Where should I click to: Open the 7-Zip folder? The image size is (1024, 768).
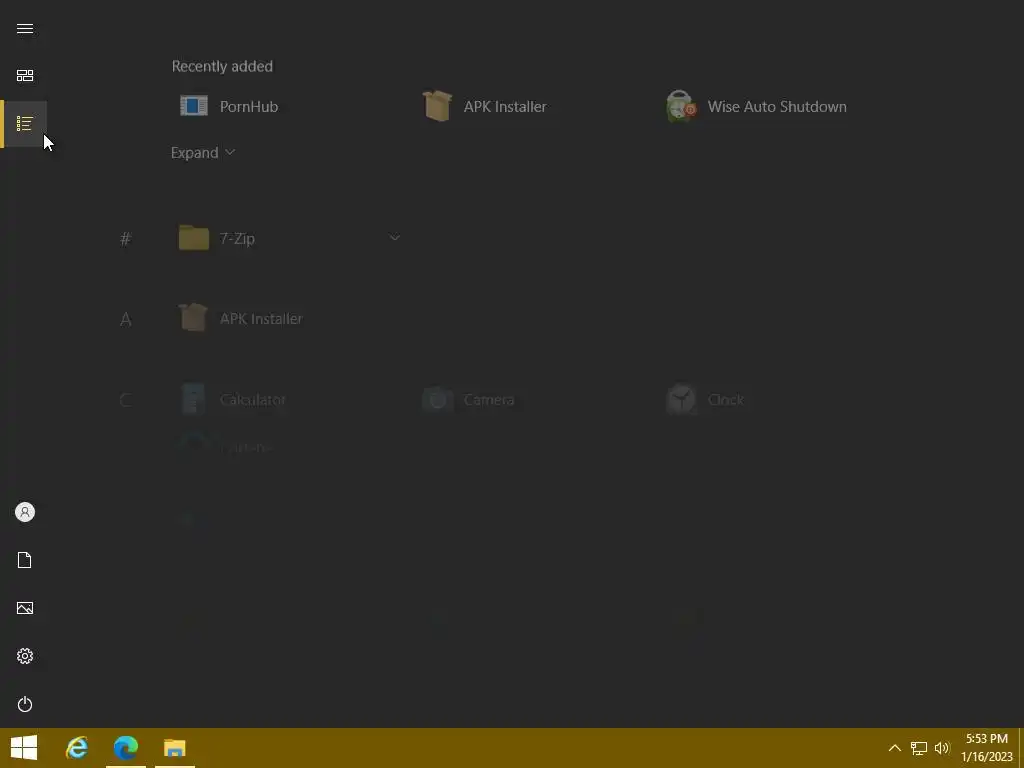pos(290,238)
